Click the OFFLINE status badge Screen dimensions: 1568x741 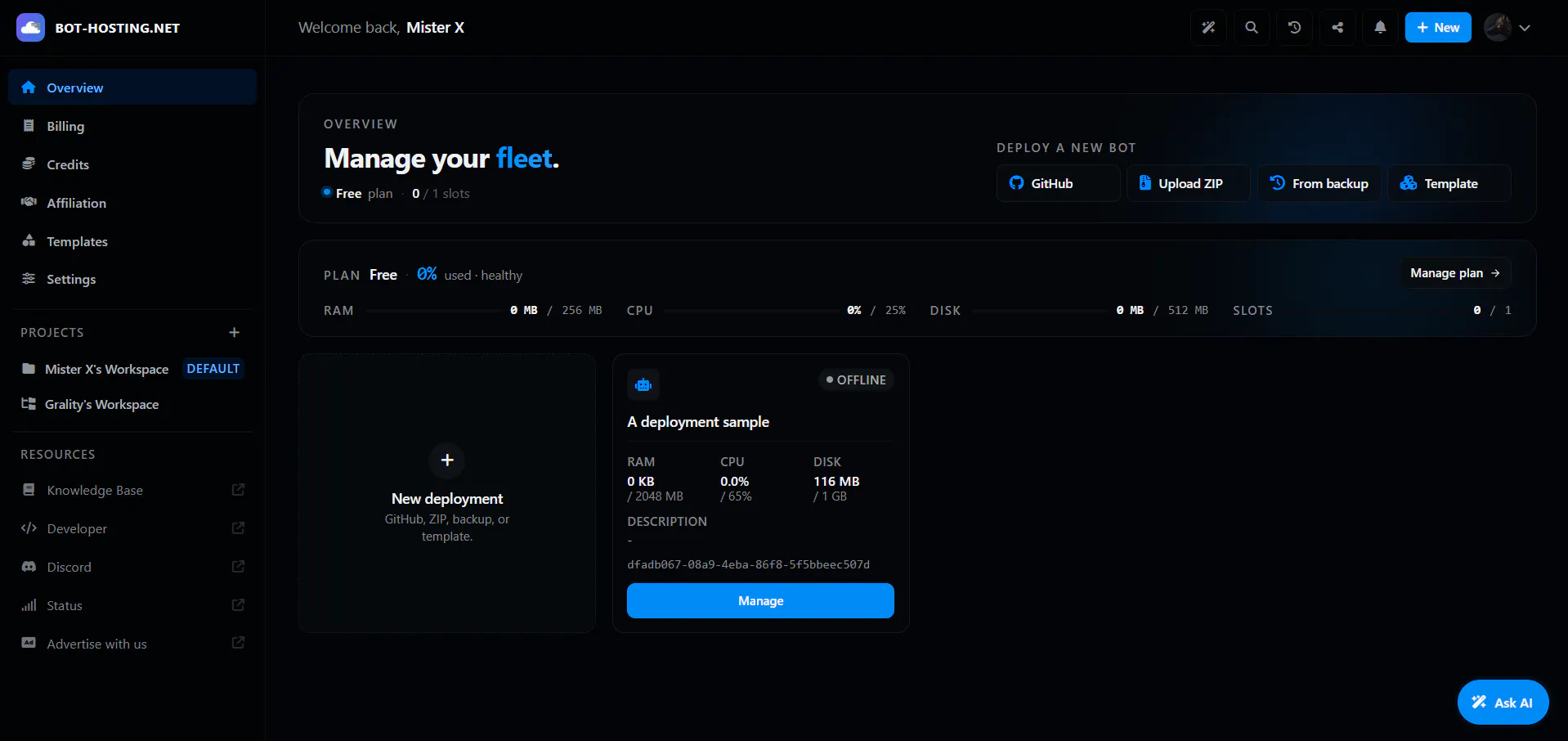click(x=856, y=379)
